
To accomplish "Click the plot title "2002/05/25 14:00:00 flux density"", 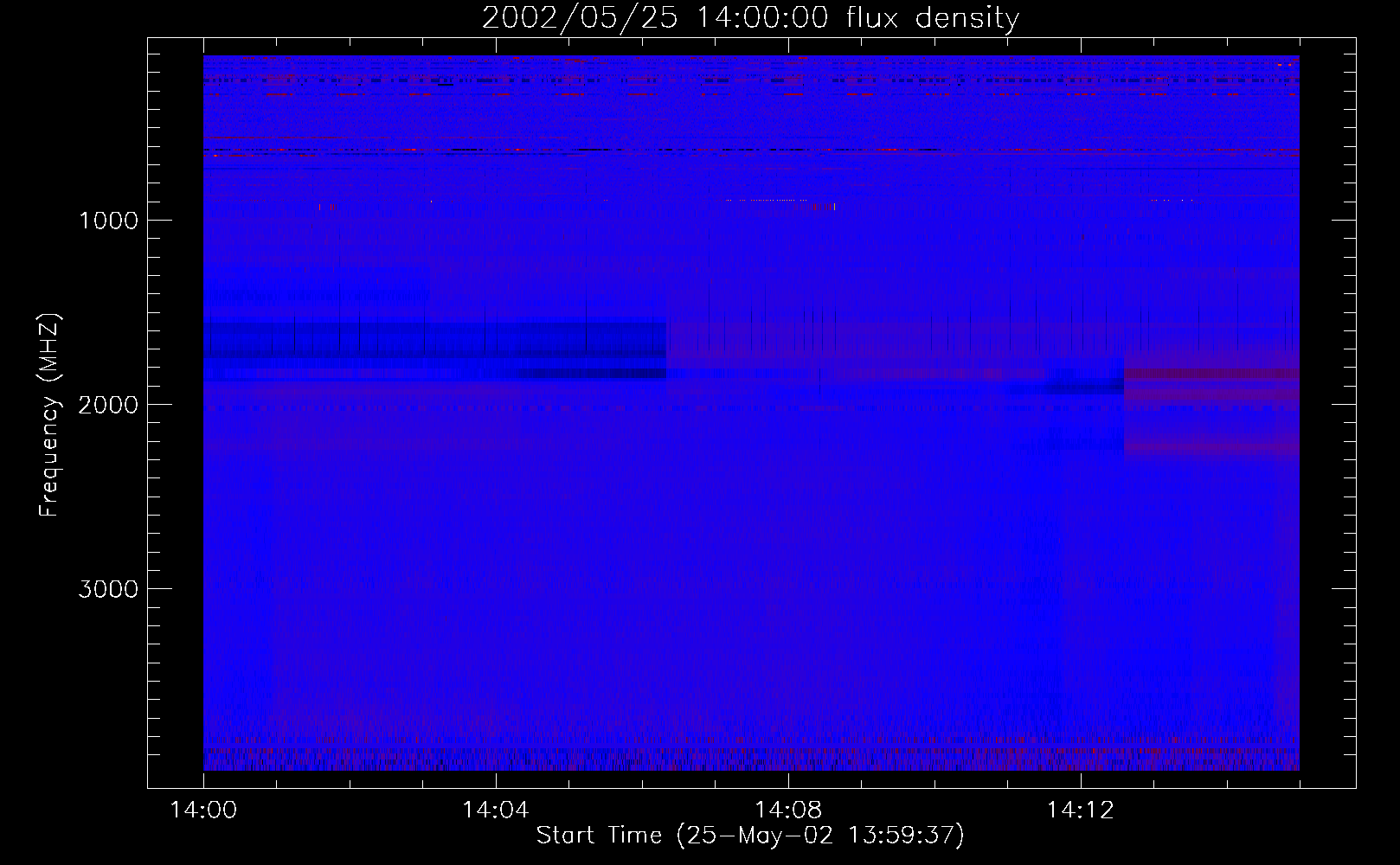I will (750, 18).
